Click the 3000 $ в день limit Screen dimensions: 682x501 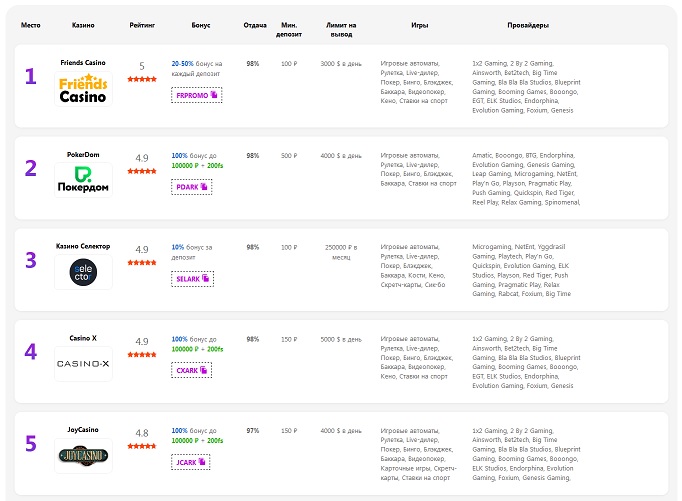point(341,63)
